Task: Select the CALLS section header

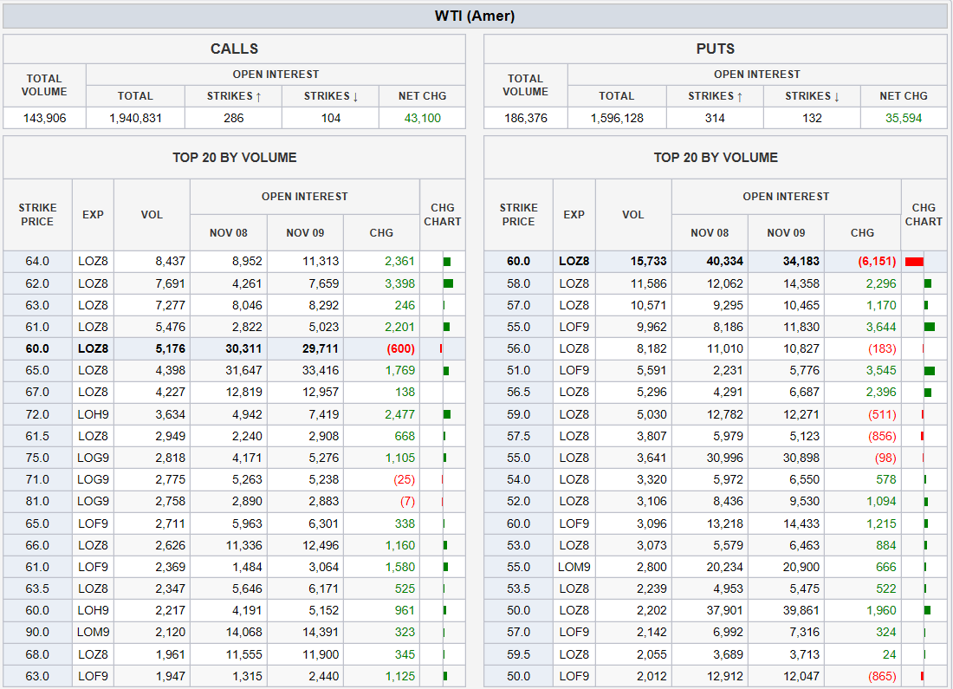Action: [x=234, y=49]
